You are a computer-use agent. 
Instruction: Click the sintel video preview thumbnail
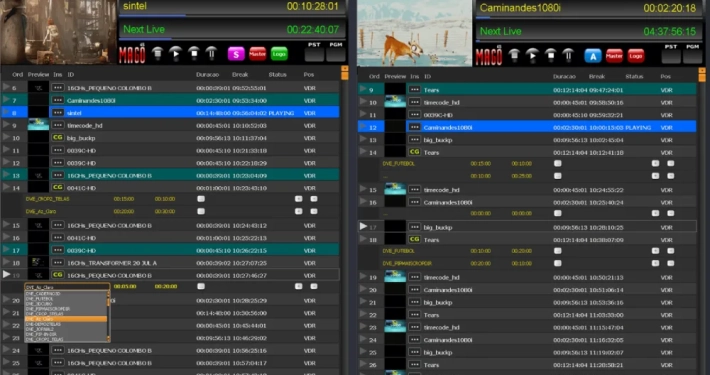click(58, 32)
